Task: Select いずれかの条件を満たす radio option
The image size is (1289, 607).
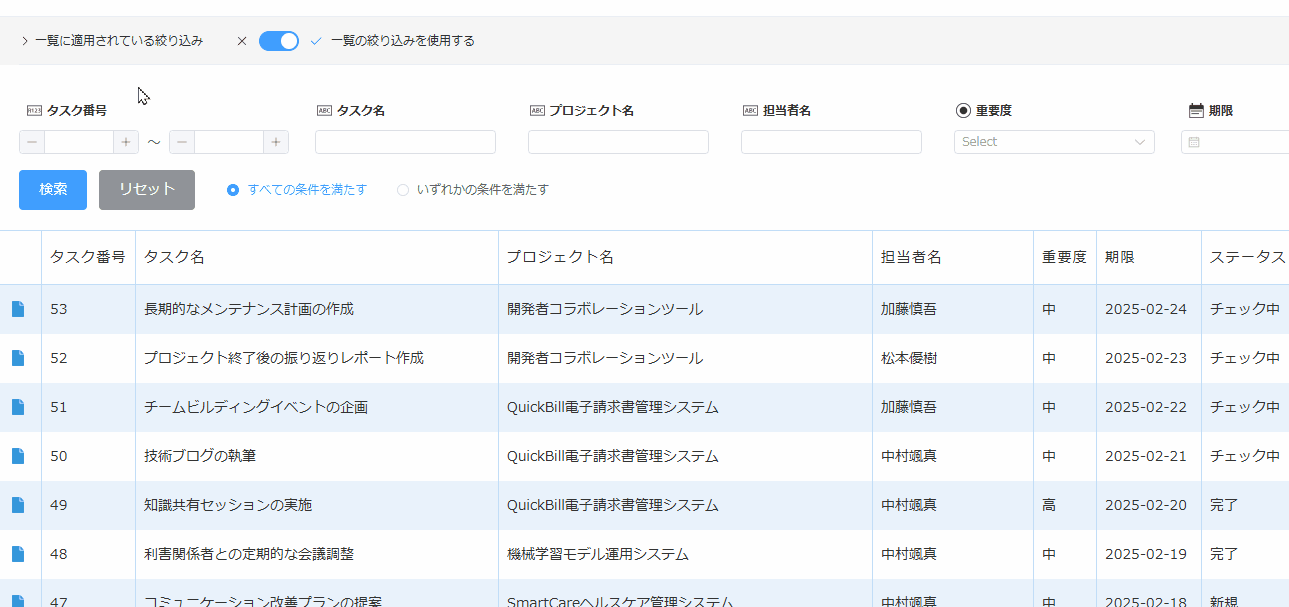Action: 403,190
